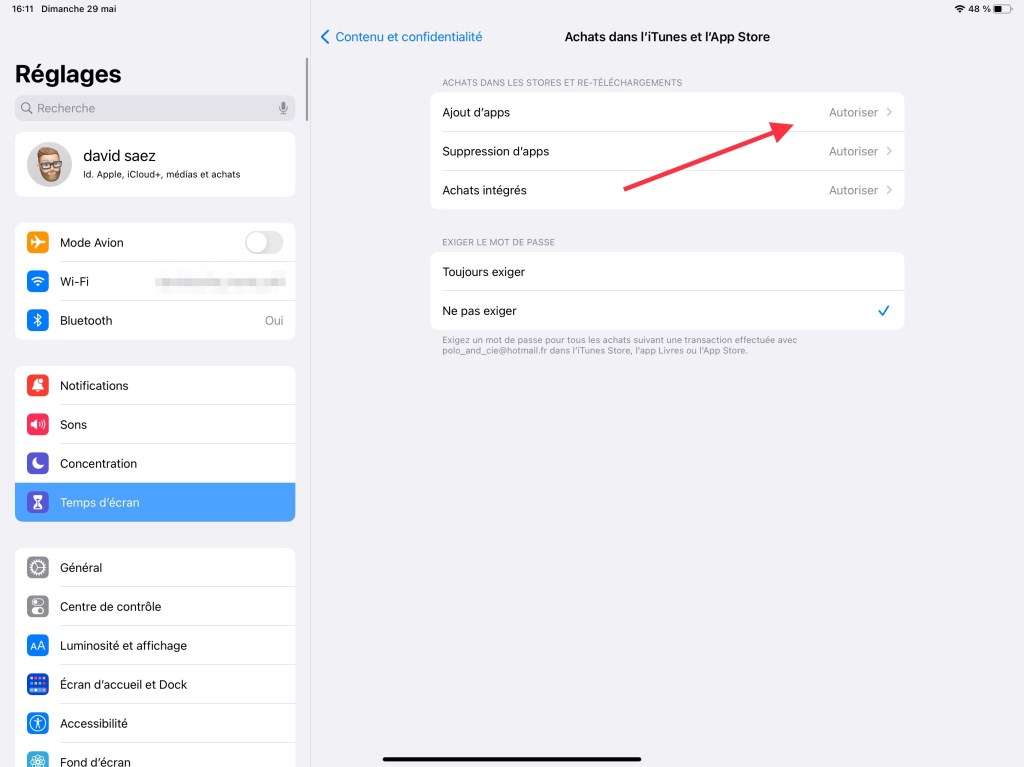Open david saez Apple ID profile
The image size is (1024, 767).
coord(155,164)
